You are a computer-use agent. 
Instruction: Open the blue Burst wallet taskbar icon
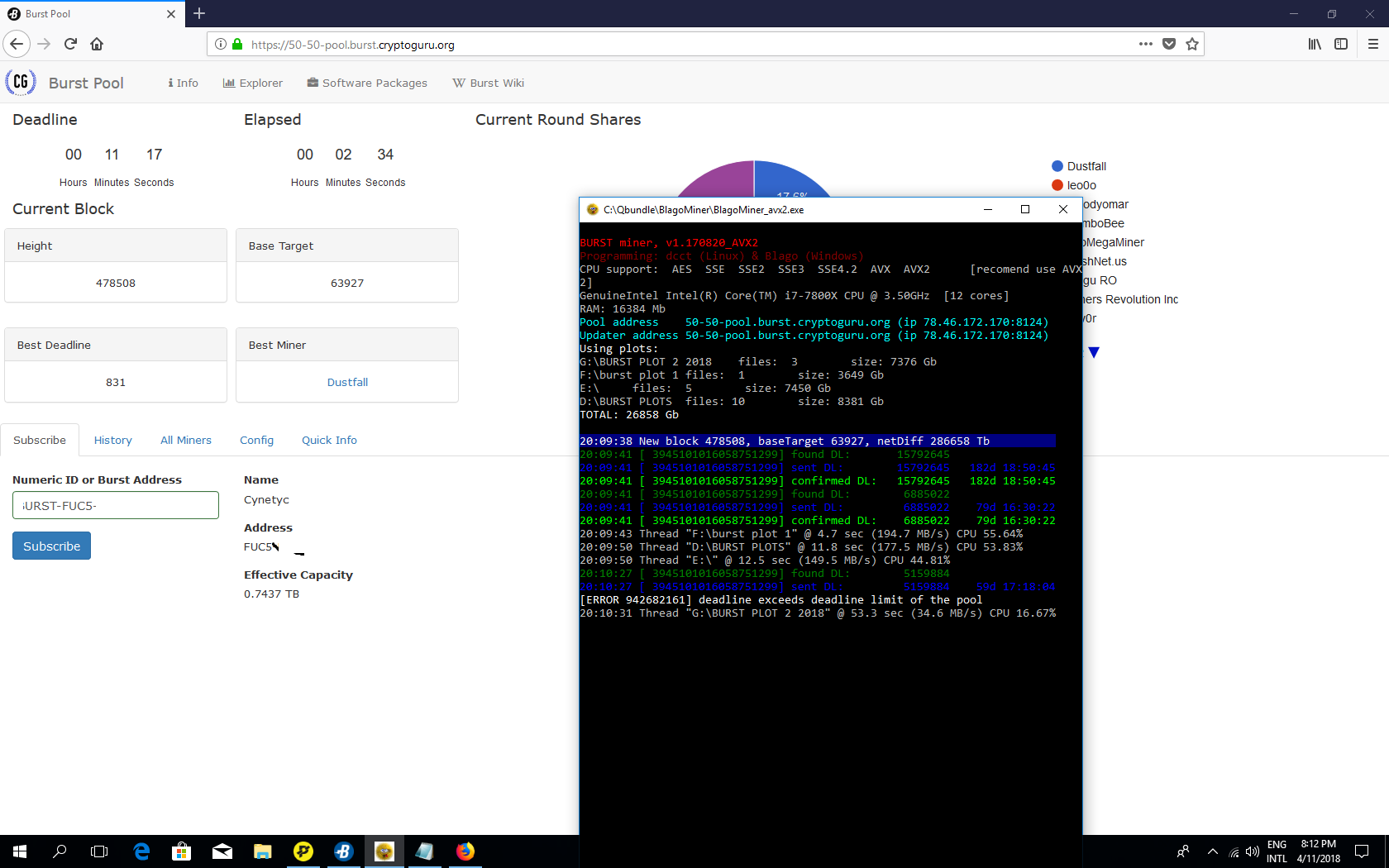[x=344, y=851]
